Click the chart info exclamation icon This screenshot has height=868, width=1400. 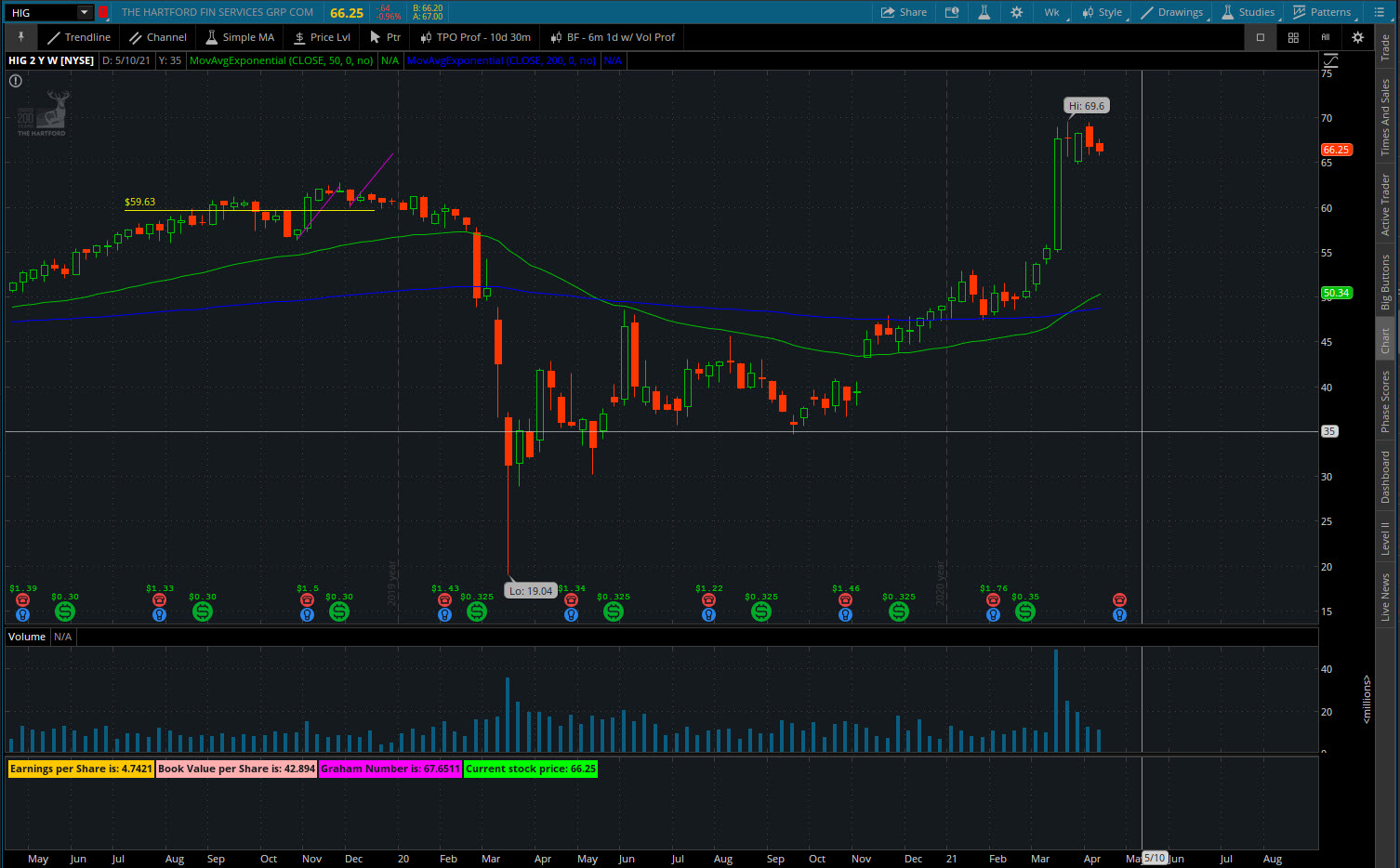pos(16,81)
